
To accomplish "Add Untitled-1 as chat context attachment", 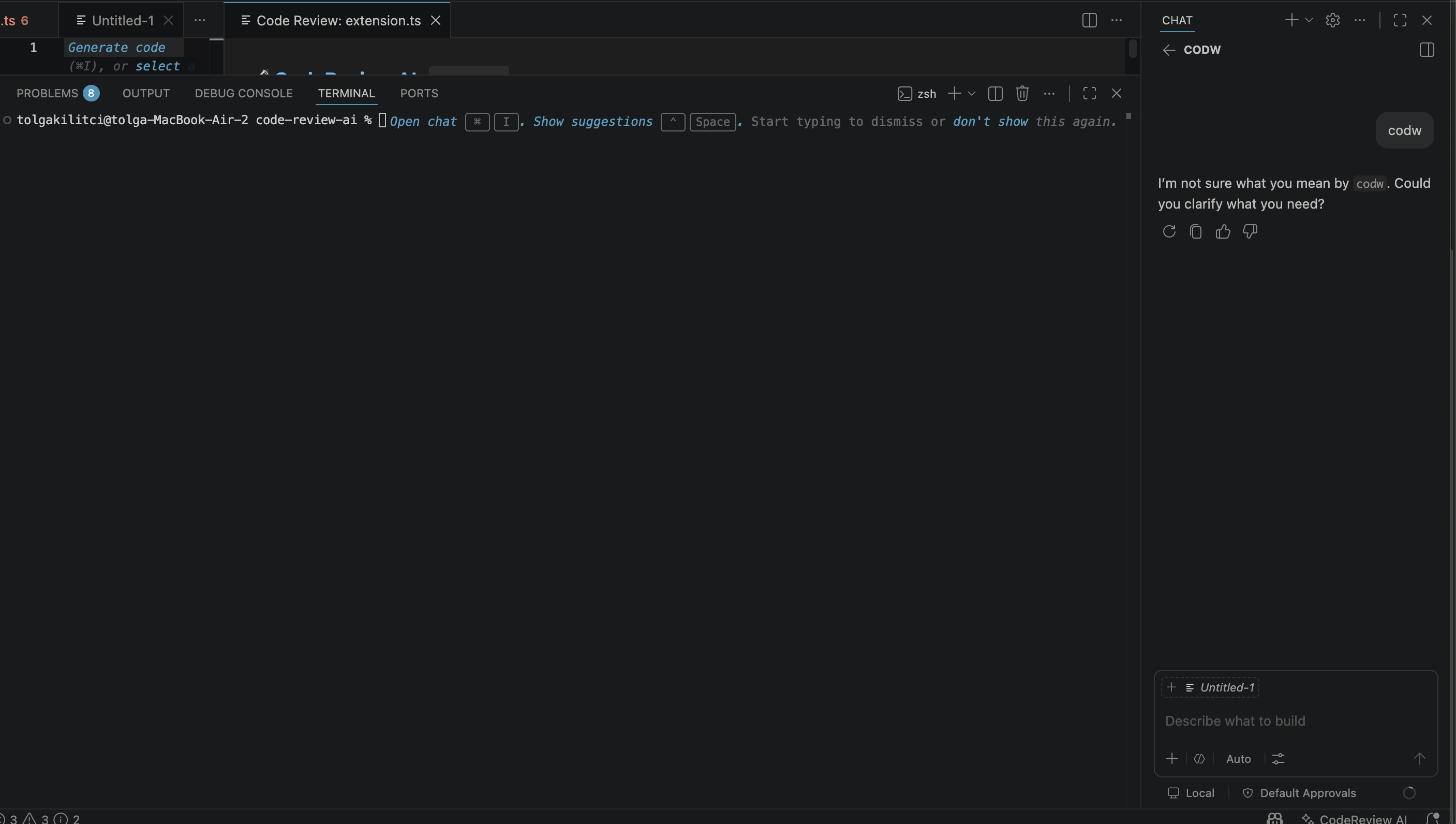I will 1210,687.
